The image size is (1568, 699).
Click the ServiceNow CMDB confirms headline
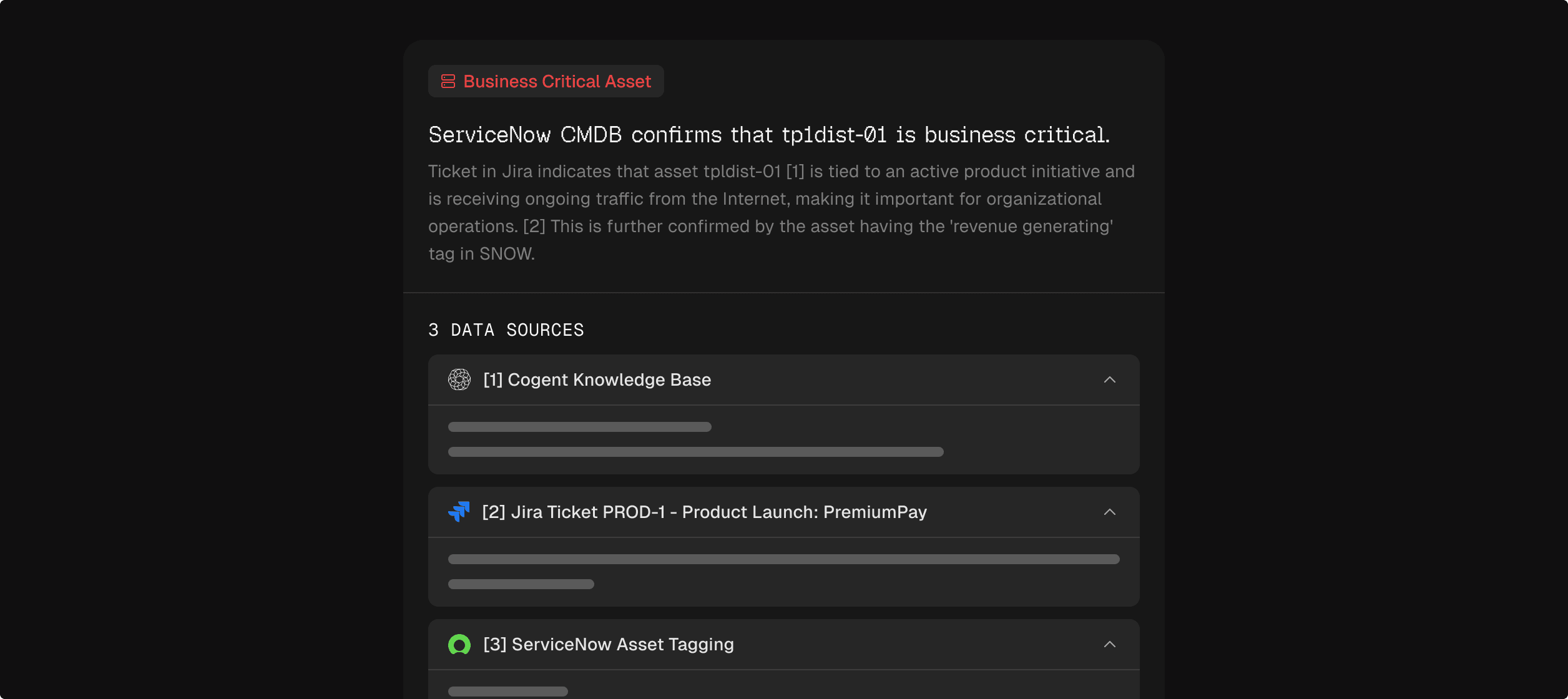[769, 135]
